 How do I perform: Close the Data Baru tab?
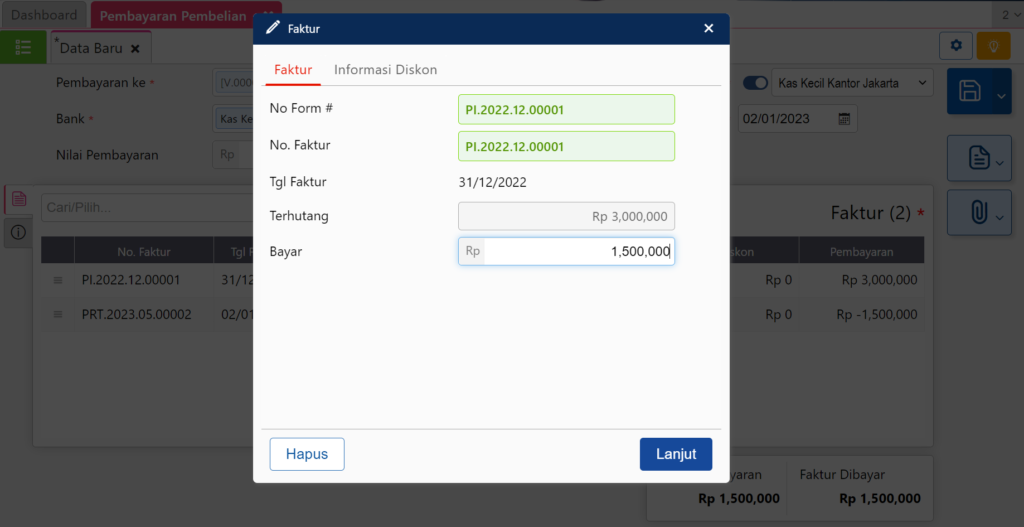[135, 48]
